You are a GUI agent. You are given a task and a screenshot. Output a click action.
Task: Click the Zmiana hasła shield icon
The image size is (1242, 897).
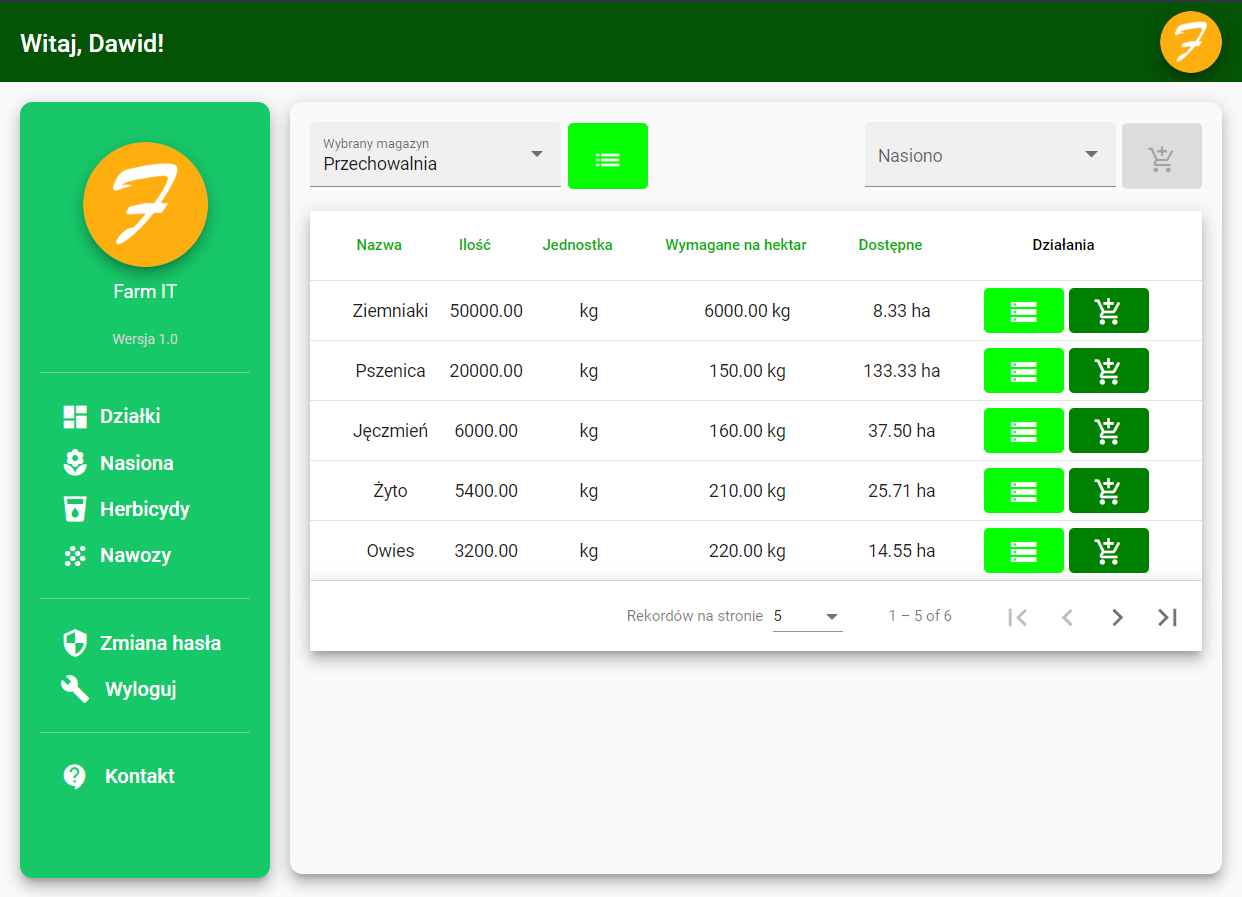click(x=75, y=643)
